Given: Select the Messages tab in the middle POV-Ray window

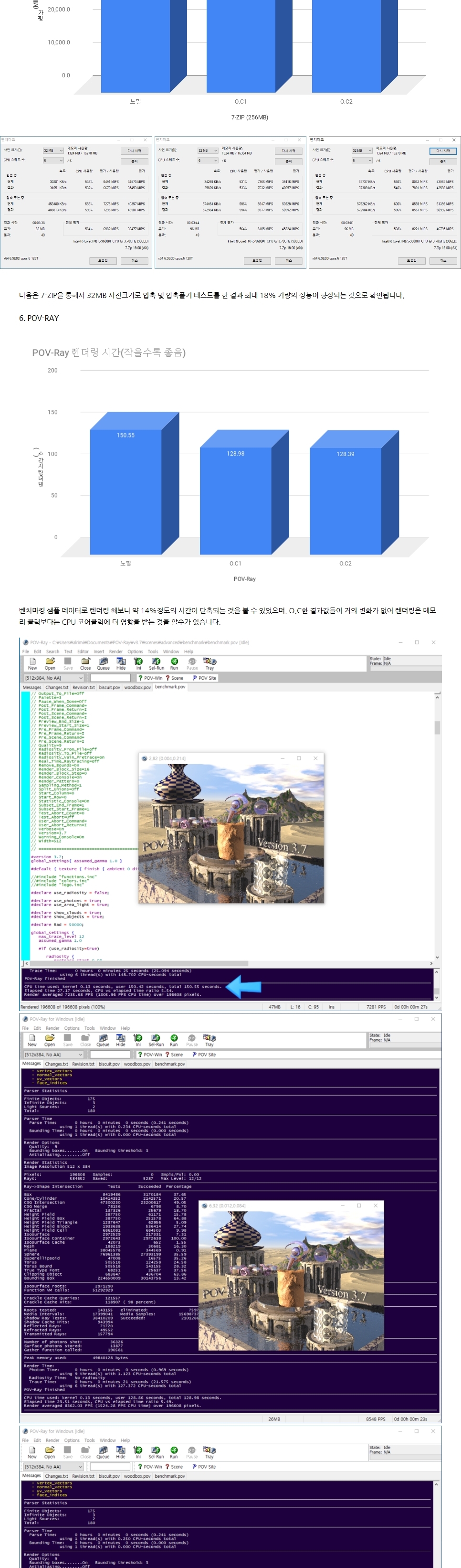Looking at the screenshot, I should point(31,1063).
